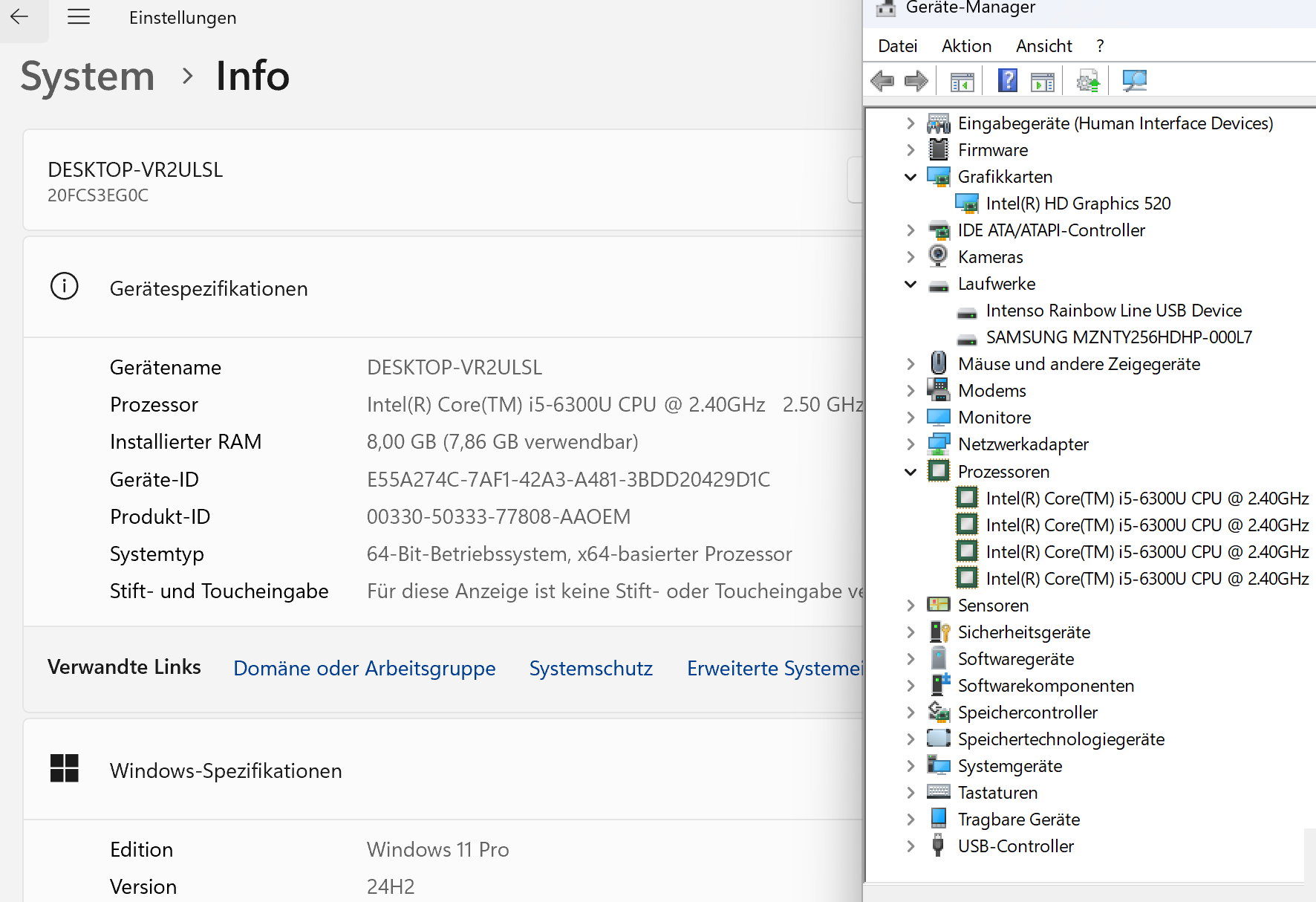Viewport: 1316px width, 902px height.
Task: Expand the Speichertechnologiegeräte node
Action: pos(911,739)
